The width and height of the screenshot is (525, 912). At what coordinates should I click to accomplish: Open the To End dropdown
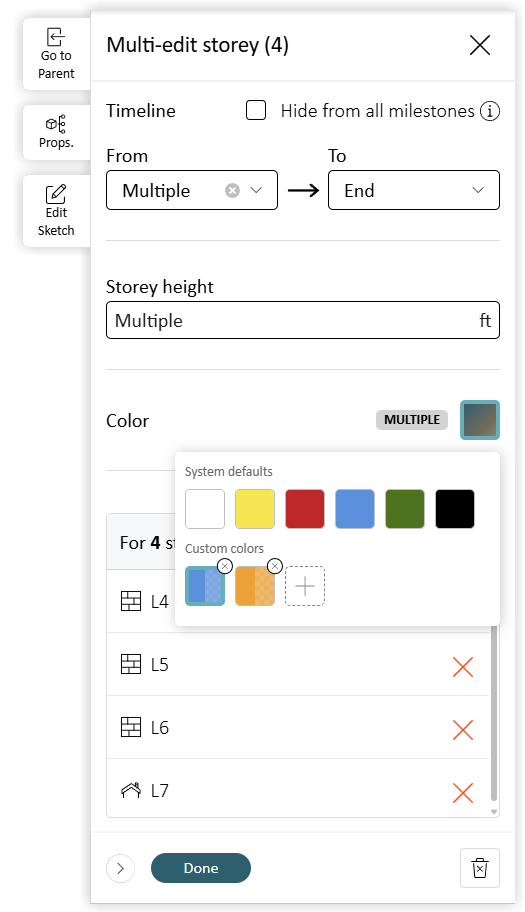pos(413,190)
